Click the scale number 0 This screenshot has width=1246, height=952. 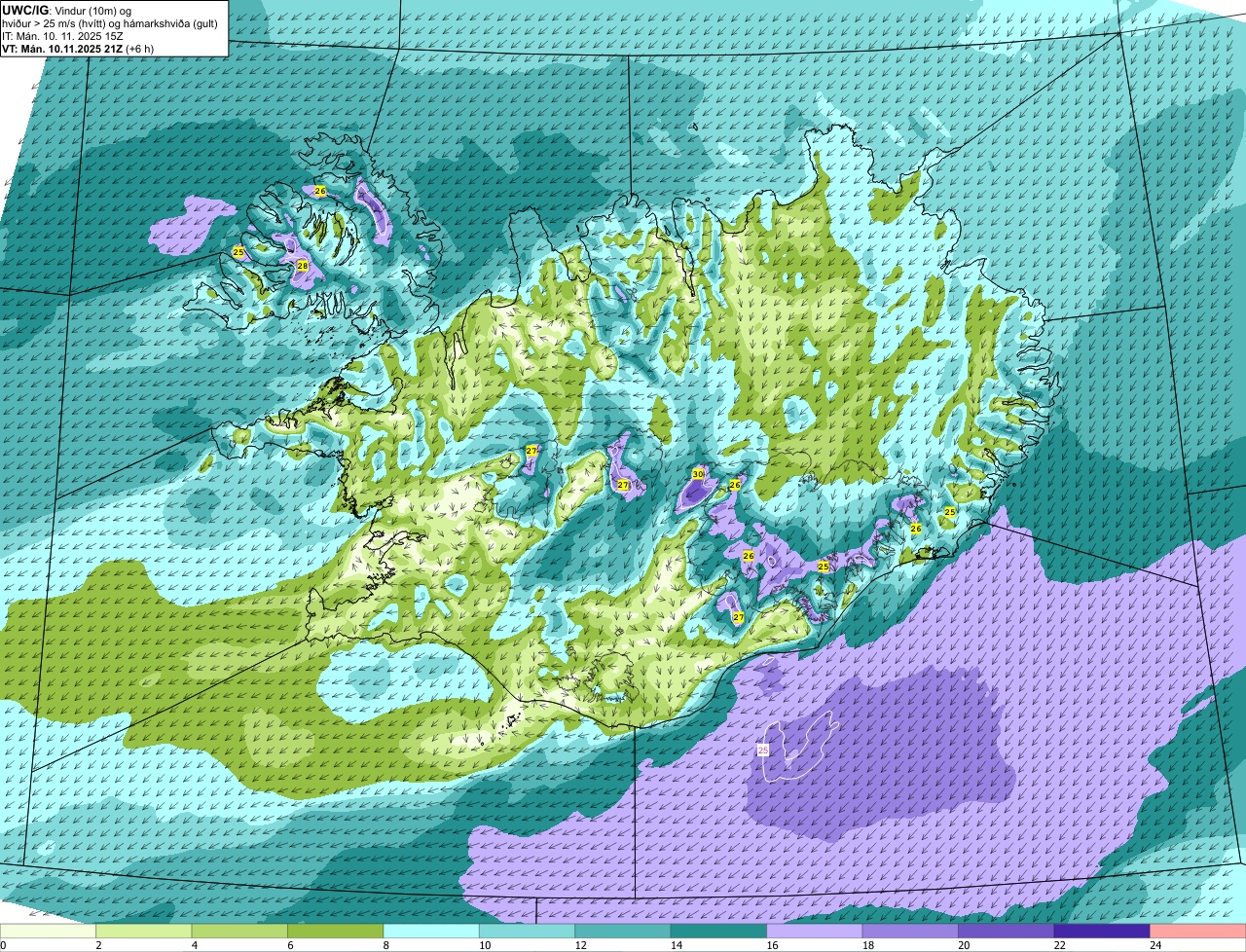pos(3,945)
